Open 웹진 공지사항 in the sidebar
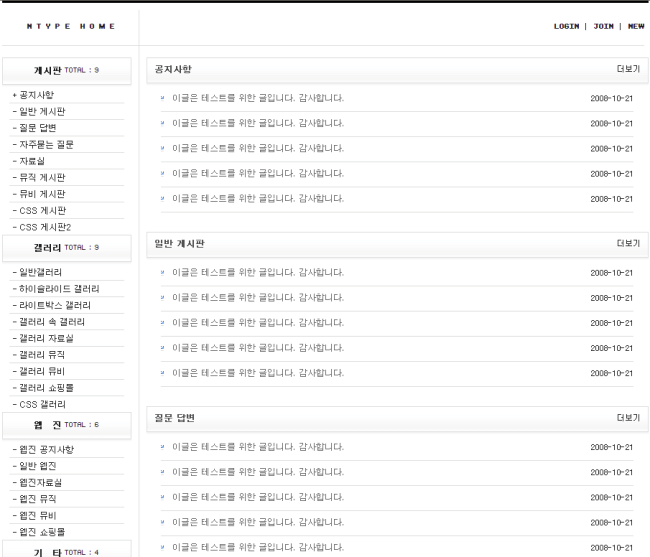 [46, 450]
